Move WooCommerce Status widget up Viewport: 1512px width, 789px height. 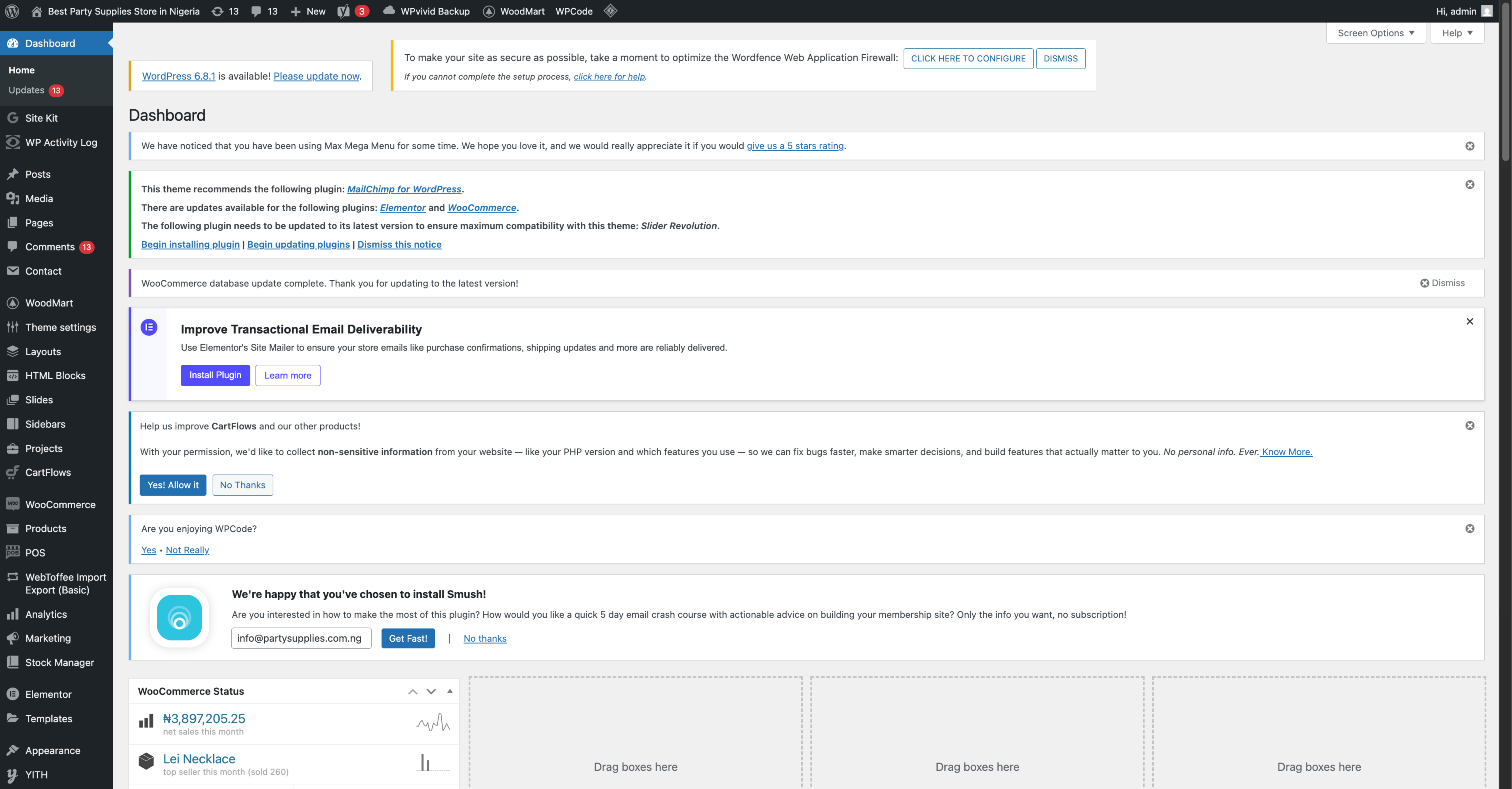[x=413, y=691]
